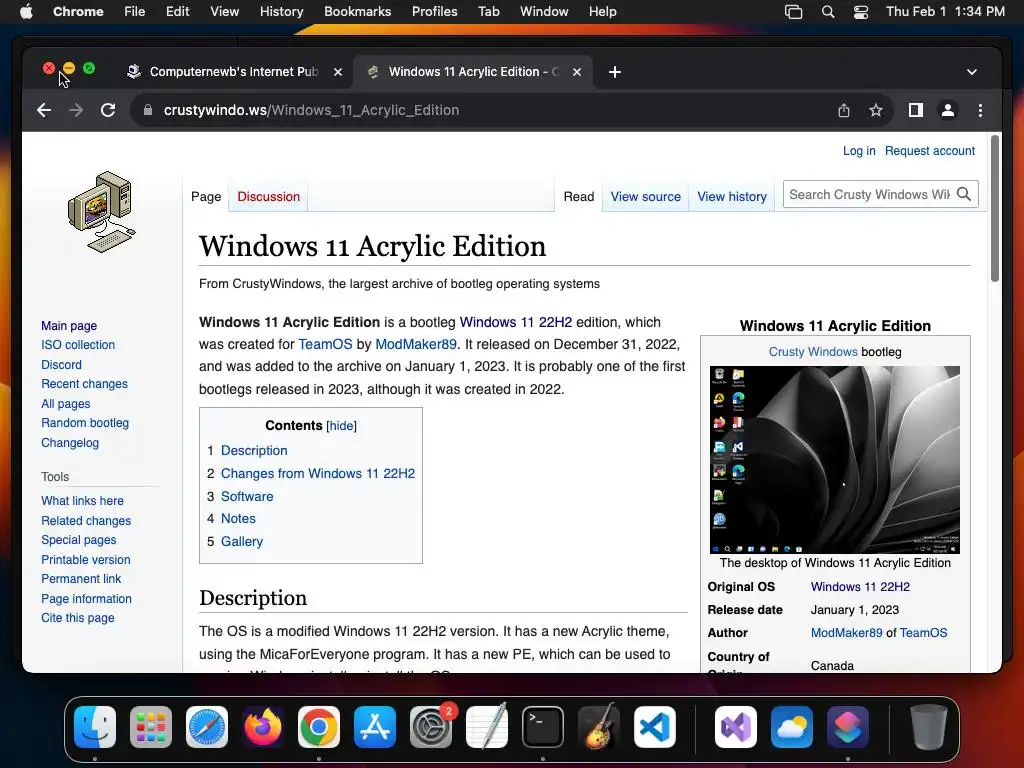This screenshot has height=768, width=1024.
Task: Launch GarageBand from the Dock
Action: (x=599, y=727)
